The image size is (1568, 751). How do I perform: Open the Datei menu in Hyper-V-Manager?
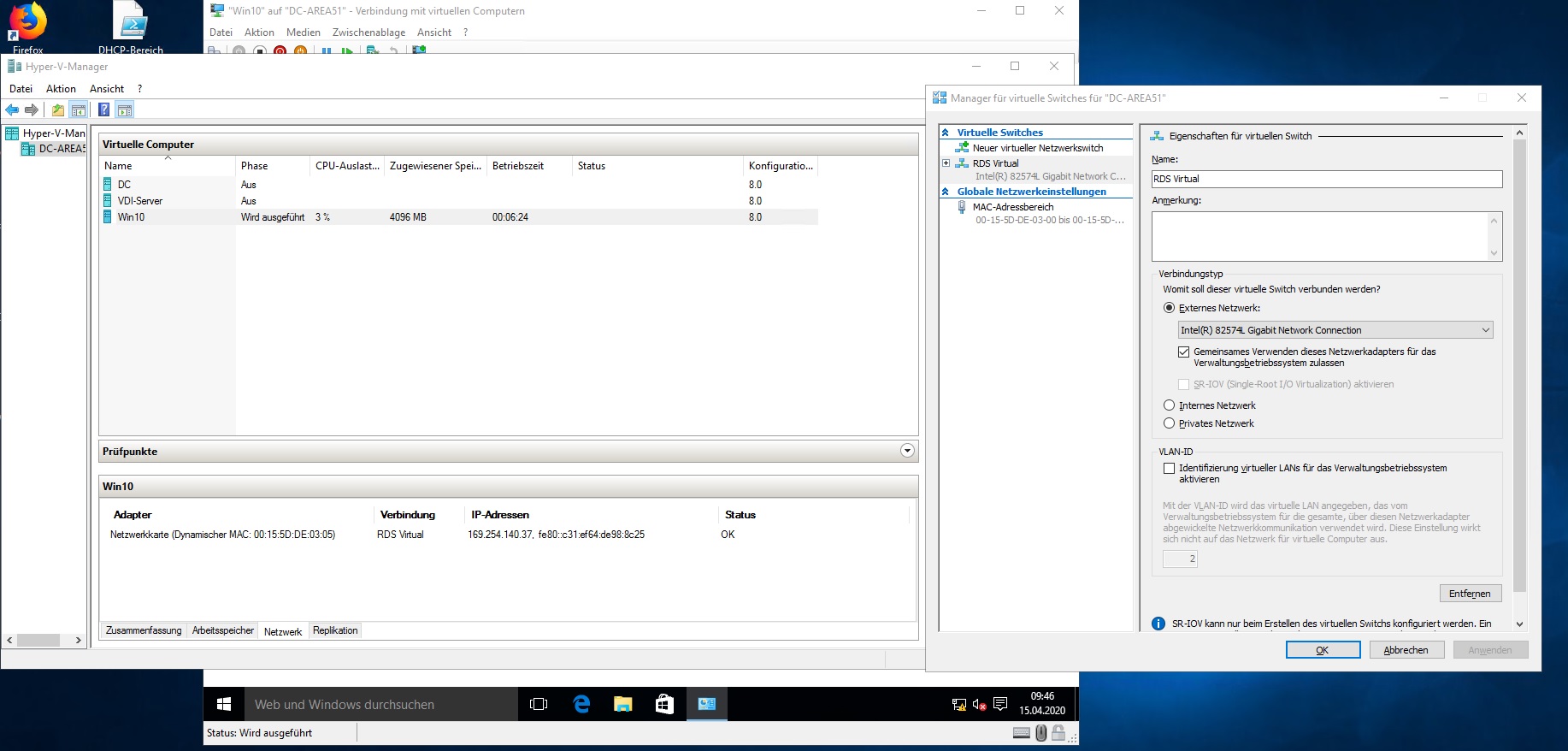coord(21,89)
